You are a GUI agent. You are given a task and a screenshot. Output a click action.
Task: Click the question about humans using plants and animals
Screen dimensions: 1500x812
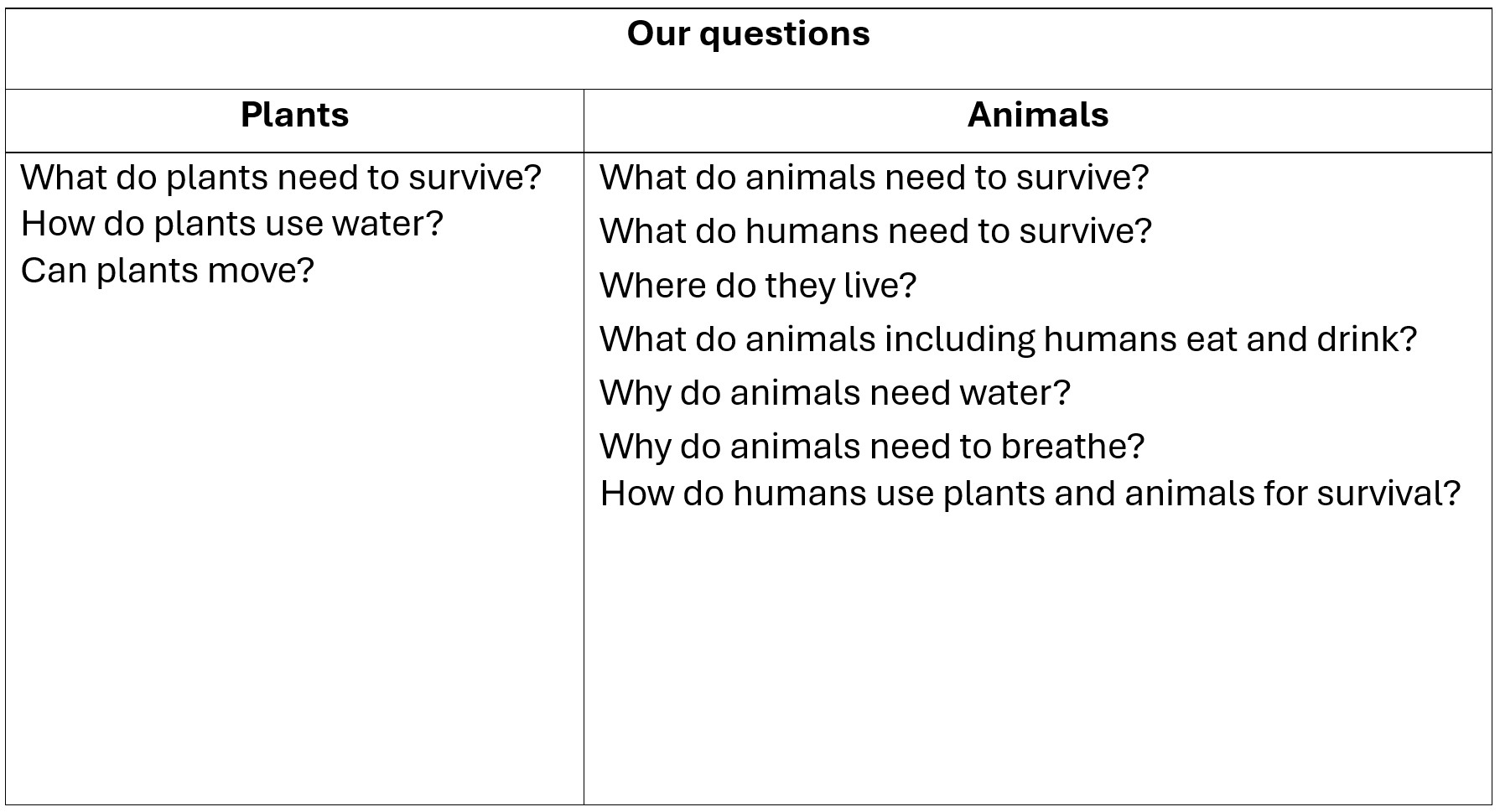[1030, 494]
